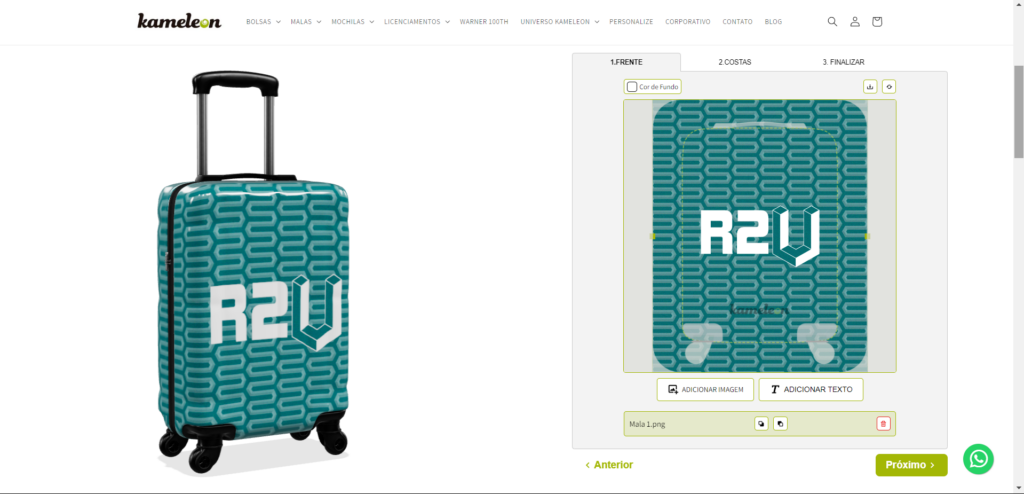Viewport: 1024px width, 494px height.
Task: Expand the Mochilas dropdown menu
Action: 353,22
